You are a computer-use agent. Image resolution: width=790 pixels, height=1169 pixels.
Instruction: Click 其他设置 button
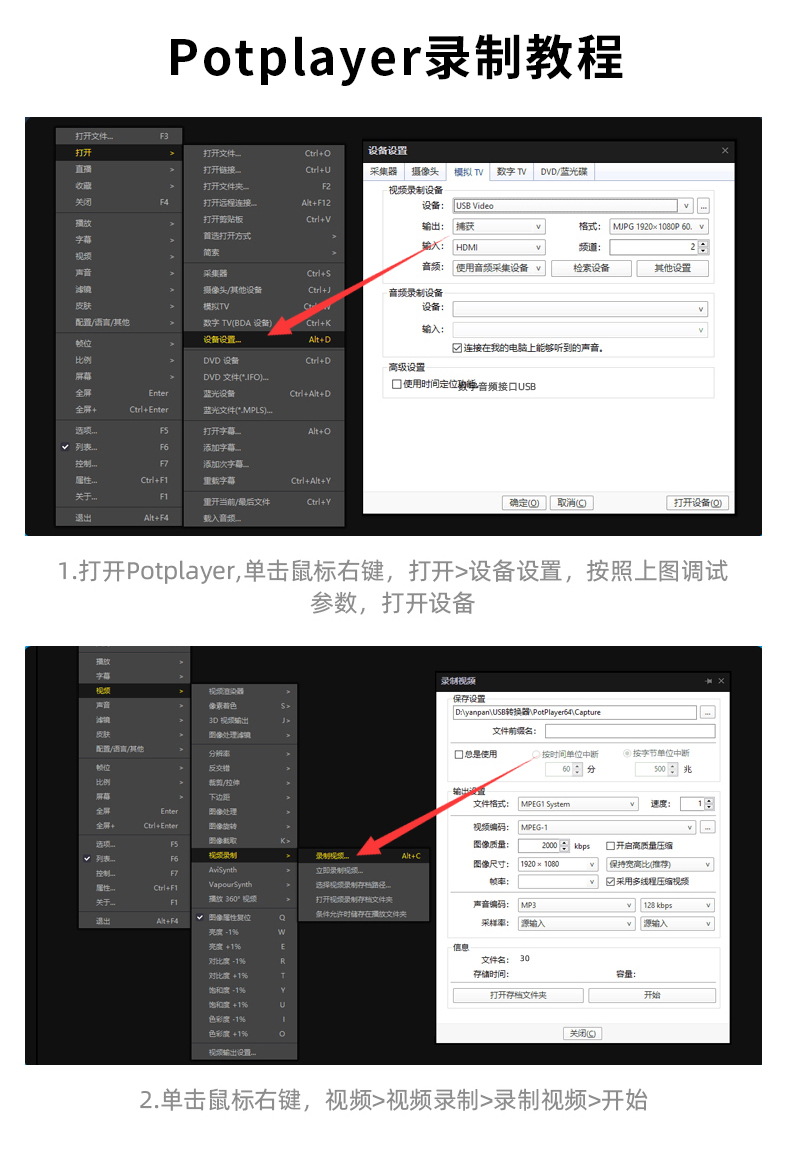[672, 268]
